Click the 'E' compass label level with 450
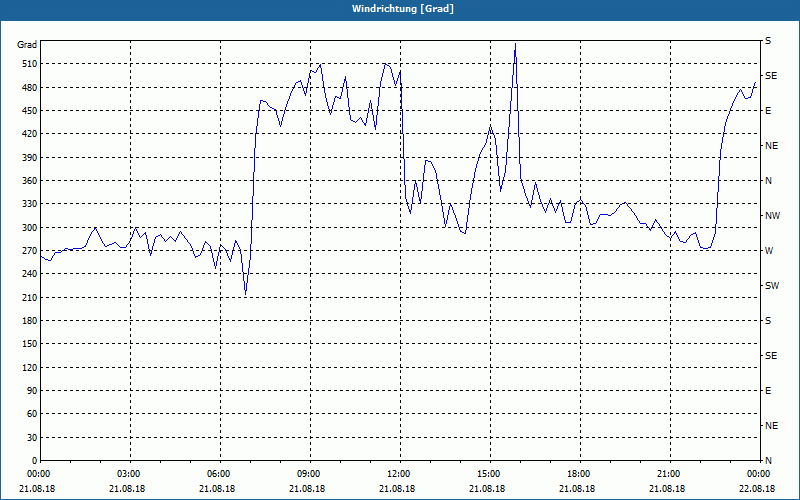The height and width of the screenshot is (500, 800). [768, 111]
